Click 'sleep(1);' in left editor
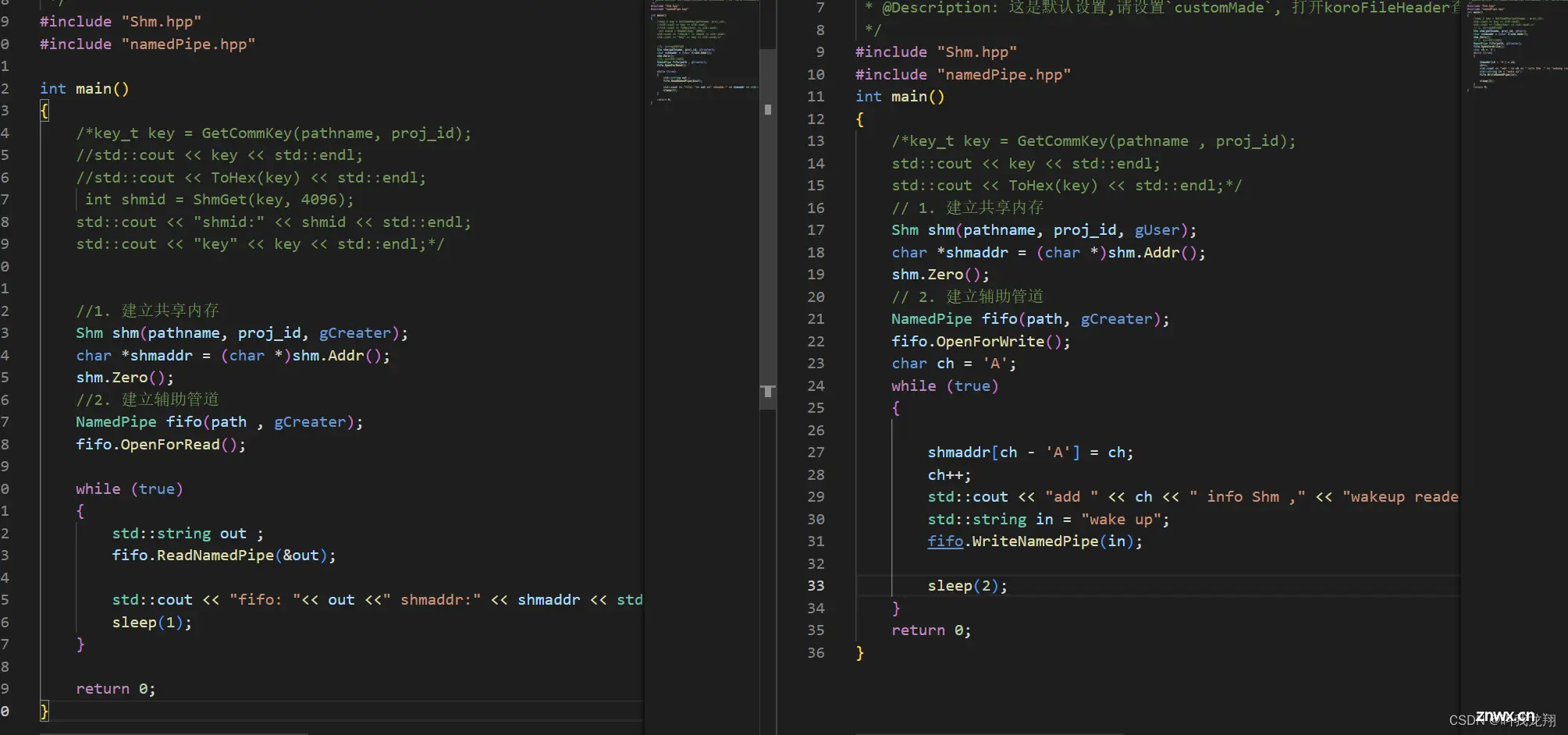This screenshot has height=735, width=1568. (x=151, y=623)
